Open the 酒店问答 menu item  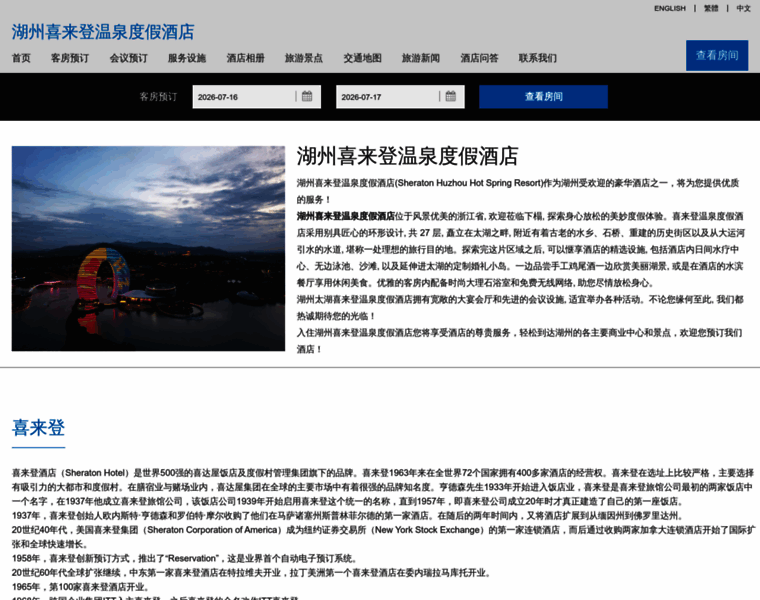[x=479, y=58]
